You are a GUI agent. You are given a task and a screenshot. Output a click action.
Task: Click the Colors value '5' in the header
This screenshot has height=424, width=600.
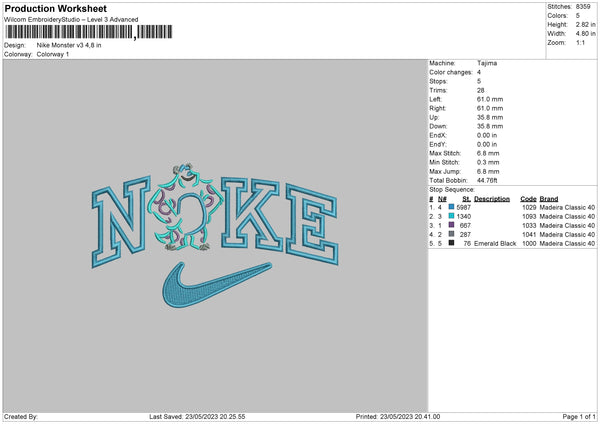tap(577, 16)
